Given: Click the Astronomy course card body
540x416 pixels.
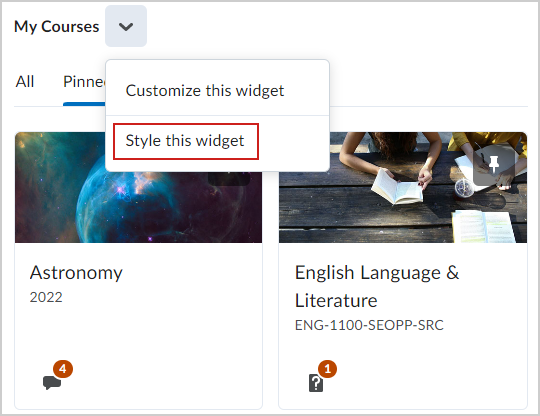Looking at the screenshot, I should click(138, 325).
